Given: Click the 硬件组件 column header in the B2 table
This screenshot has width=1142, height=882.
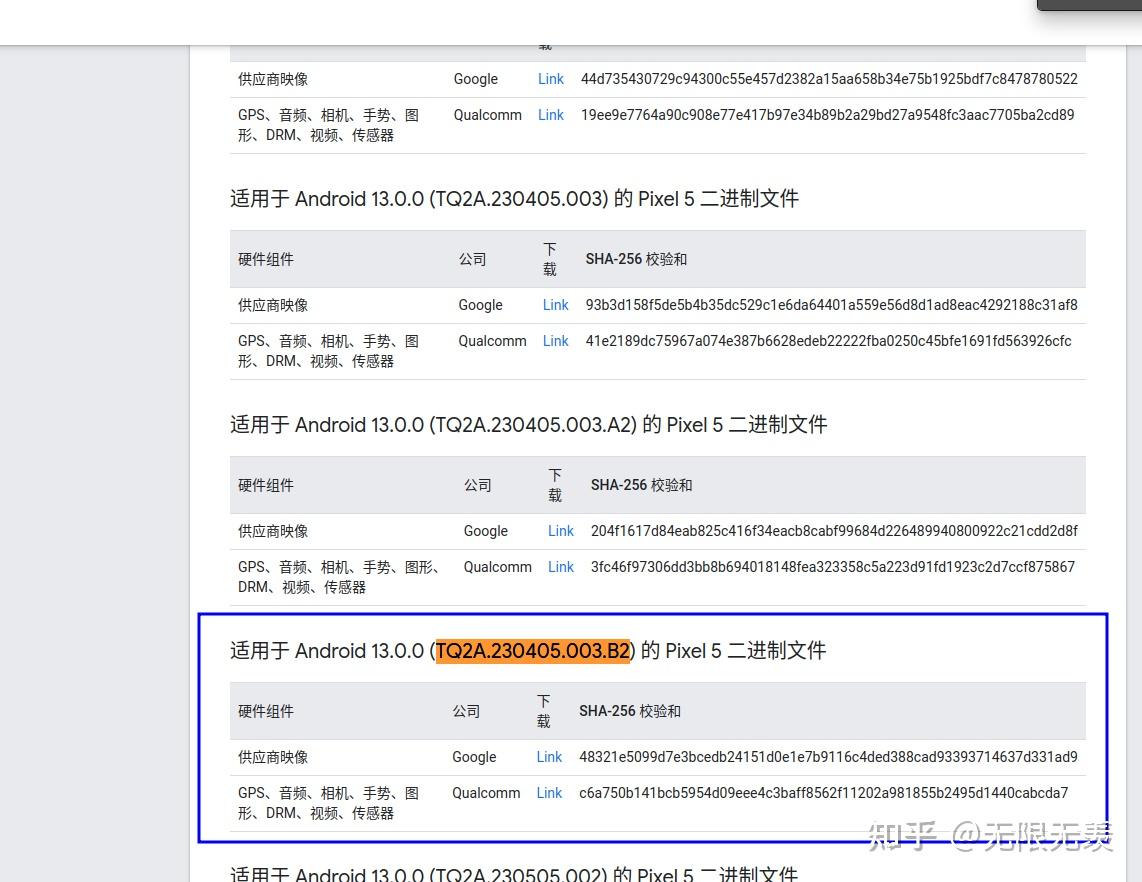Looking at the screenshot, I should pos(265,711).
